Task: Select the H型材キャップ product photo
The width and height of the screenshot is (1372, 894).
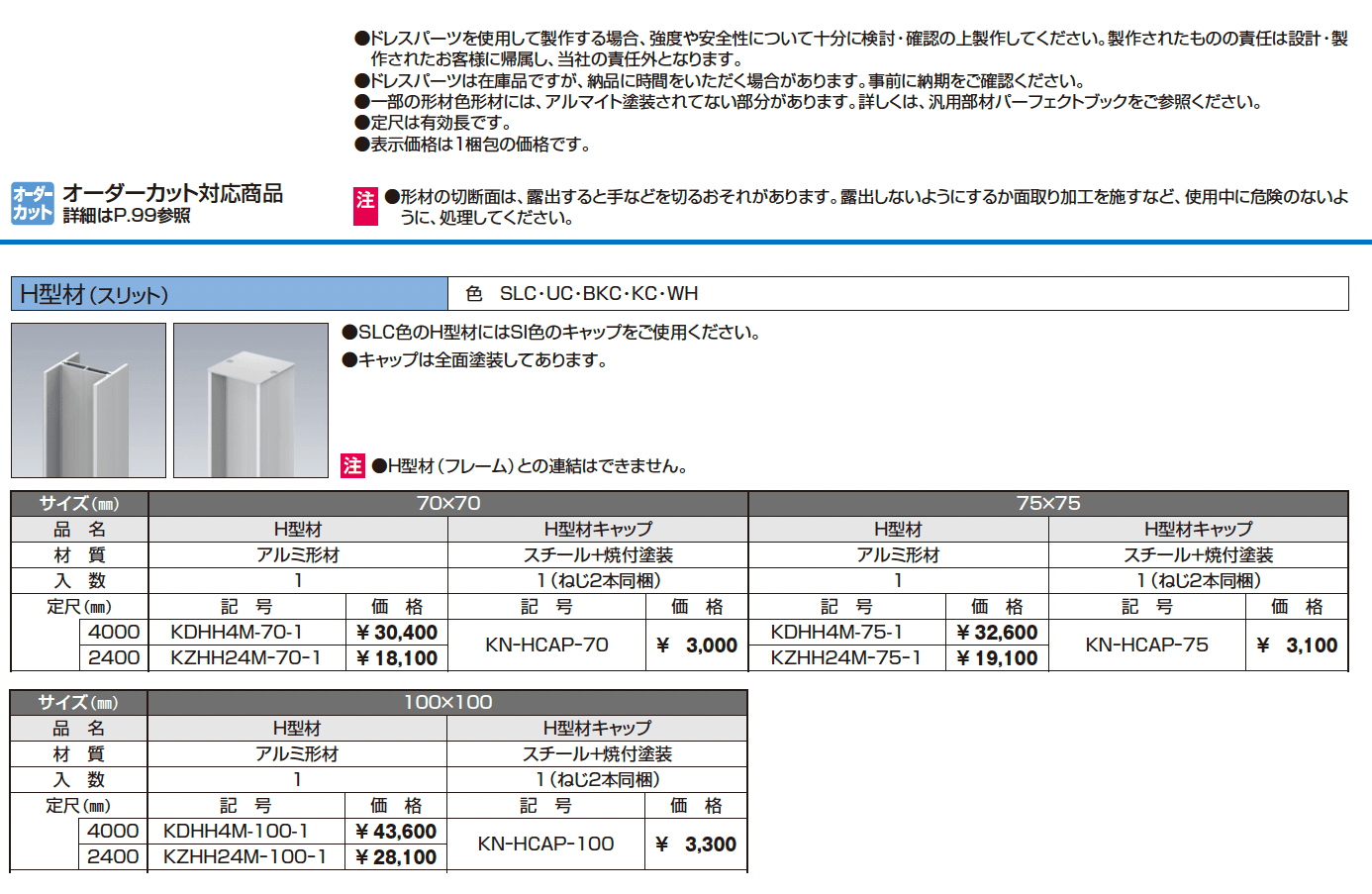Action: [x=250, y=399]
